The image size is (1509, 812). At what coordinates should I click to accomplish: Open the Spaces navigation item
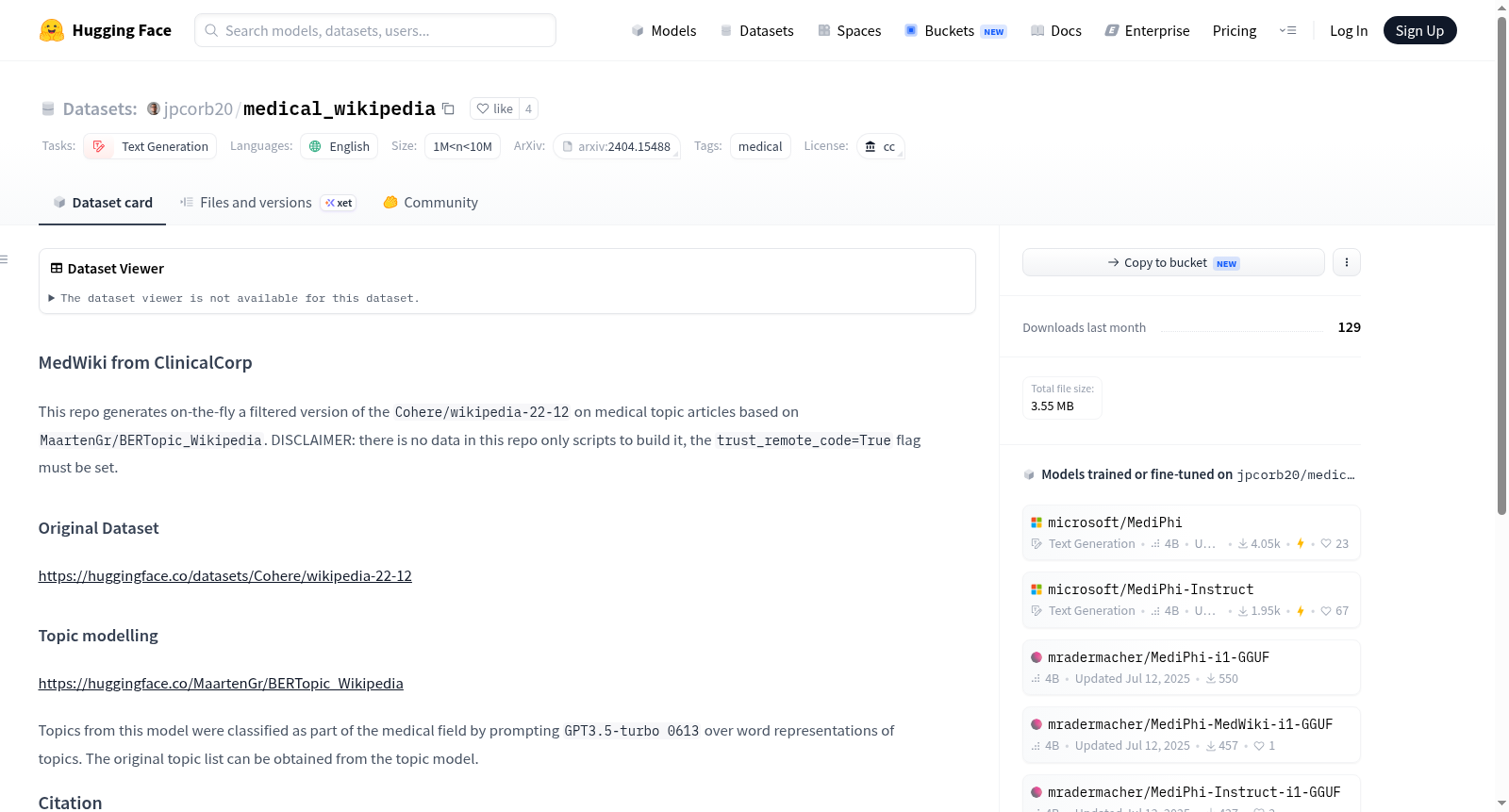pos(850,30)
